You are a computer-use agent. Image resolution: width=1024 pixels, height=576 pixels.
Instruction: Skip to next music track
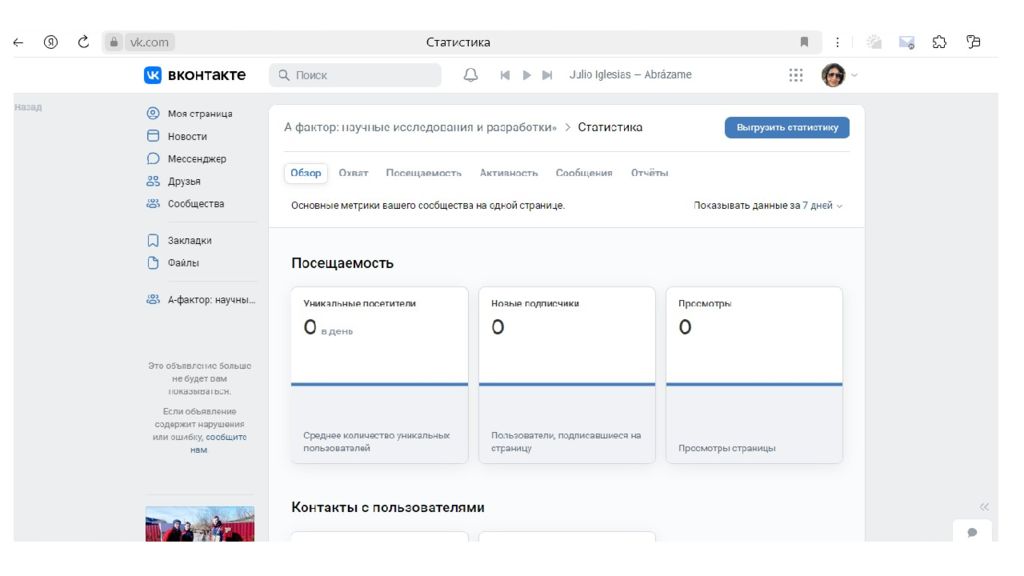(x=547, y=75)
